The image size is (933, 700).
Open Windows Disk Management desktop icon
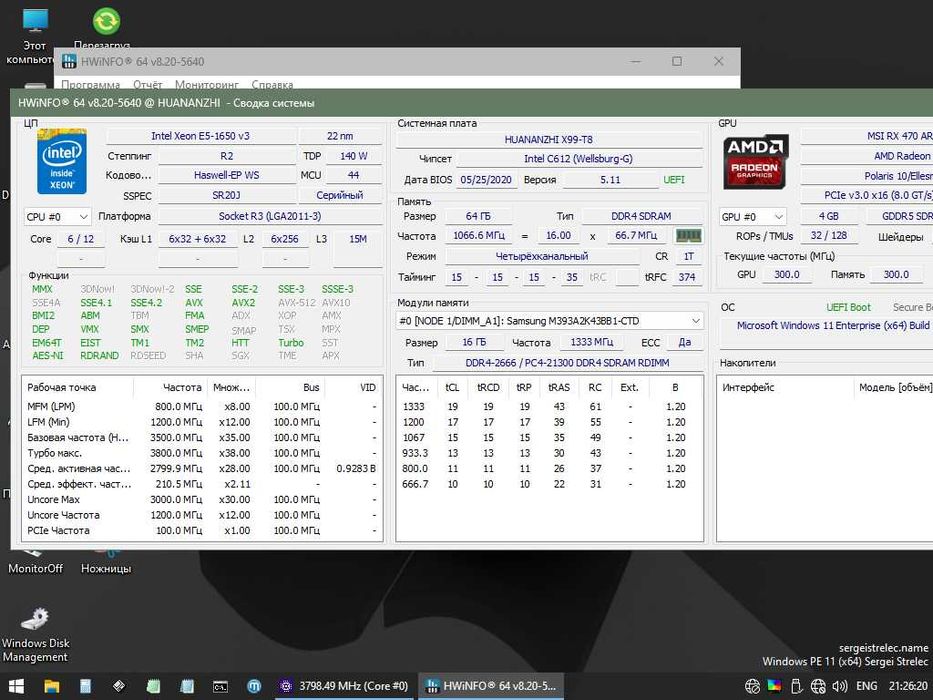click(x=35, y=635)
